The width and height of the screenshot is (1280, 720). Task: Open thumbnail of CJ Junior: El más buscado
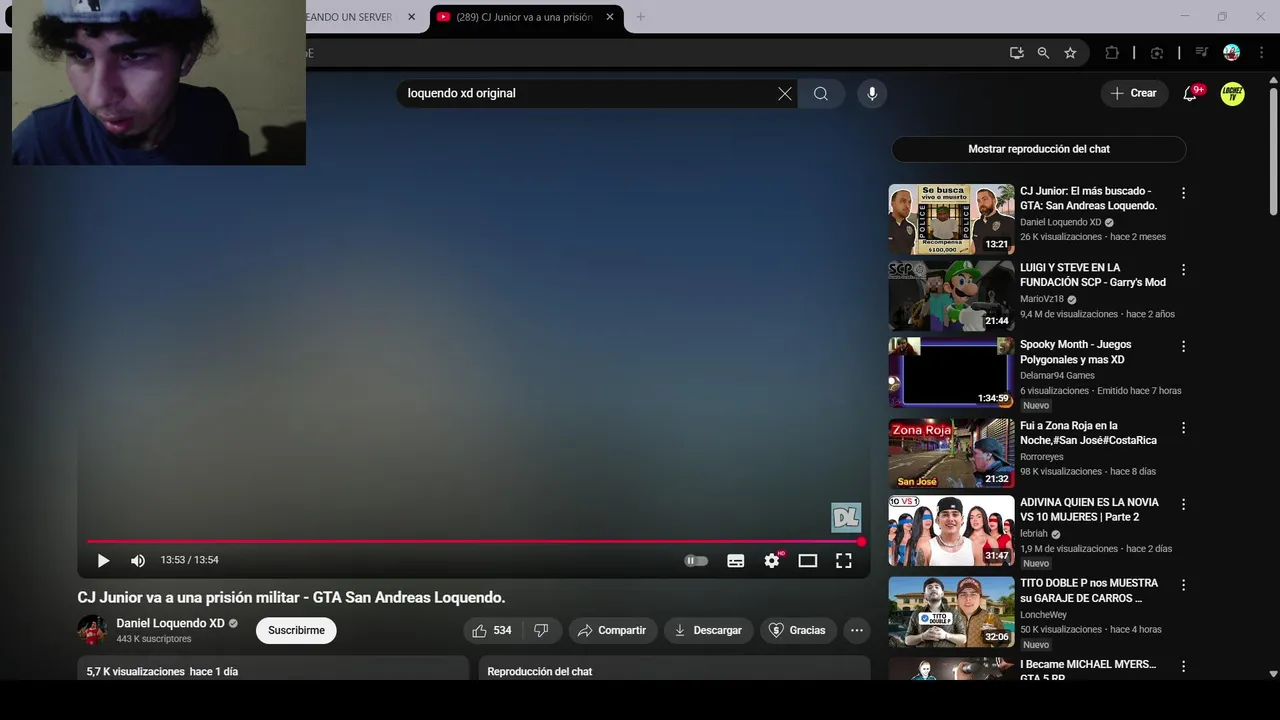(951, 219)
